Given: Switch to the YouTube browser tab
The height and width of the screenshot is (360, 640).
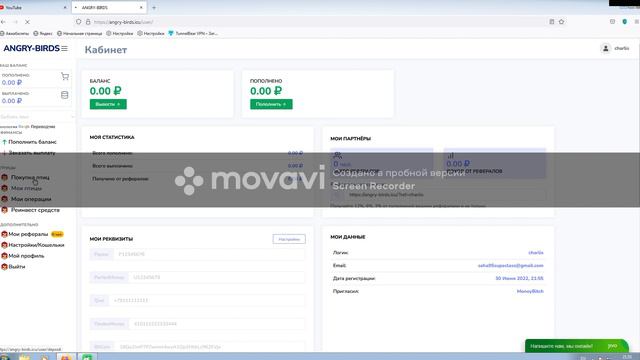Looking at the screenshot, I should 33,7.
